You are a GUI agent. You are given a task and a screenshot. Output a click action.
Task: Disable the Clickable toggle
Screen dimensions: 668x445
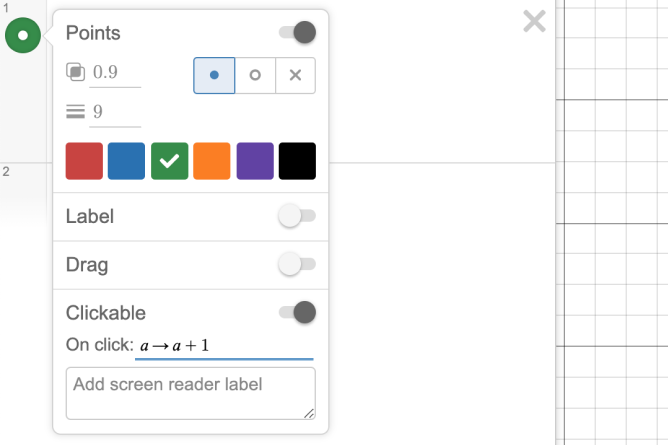298,313
